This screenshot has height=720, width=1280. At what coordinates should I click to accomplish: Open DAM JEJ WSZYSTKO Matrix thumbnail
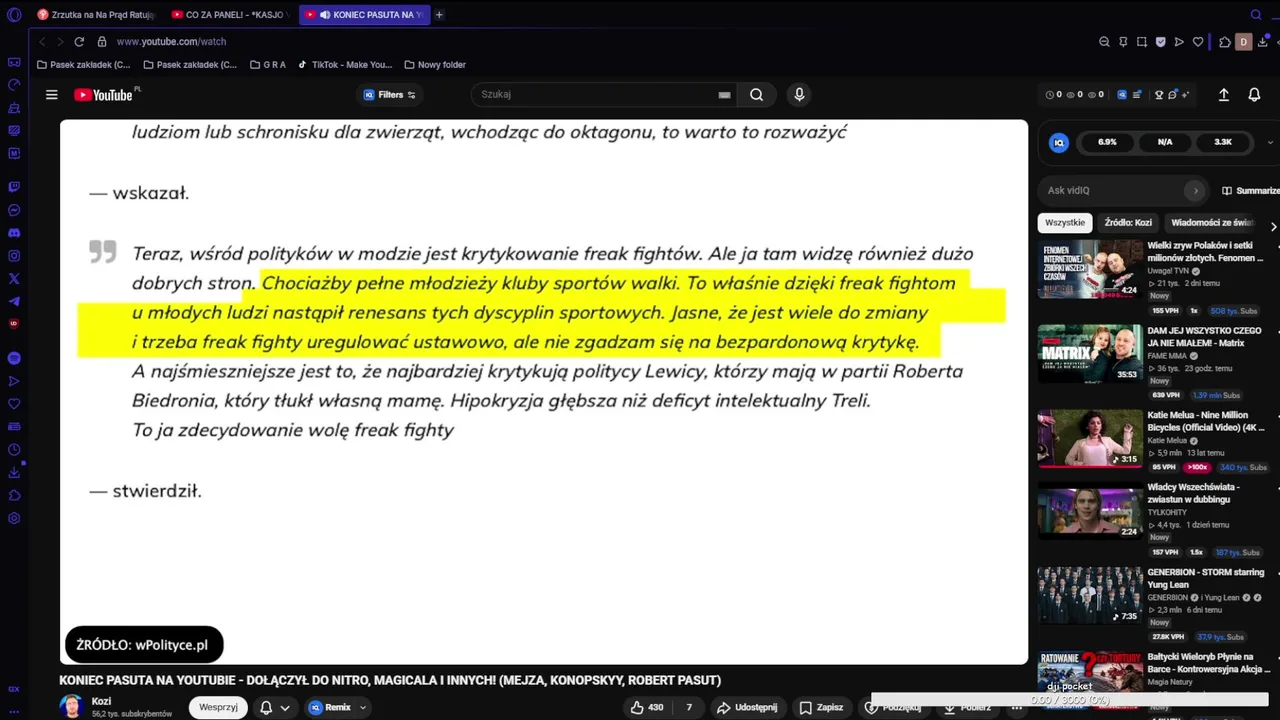pyautogui.click(x=1090, y=354)
